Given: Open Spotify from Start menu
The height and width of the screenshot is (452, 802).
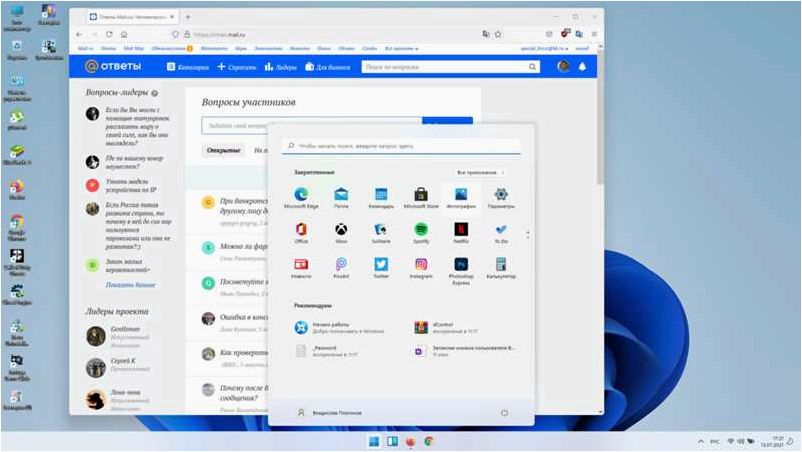Looking at the screenshot, I should tap(421, 233).
